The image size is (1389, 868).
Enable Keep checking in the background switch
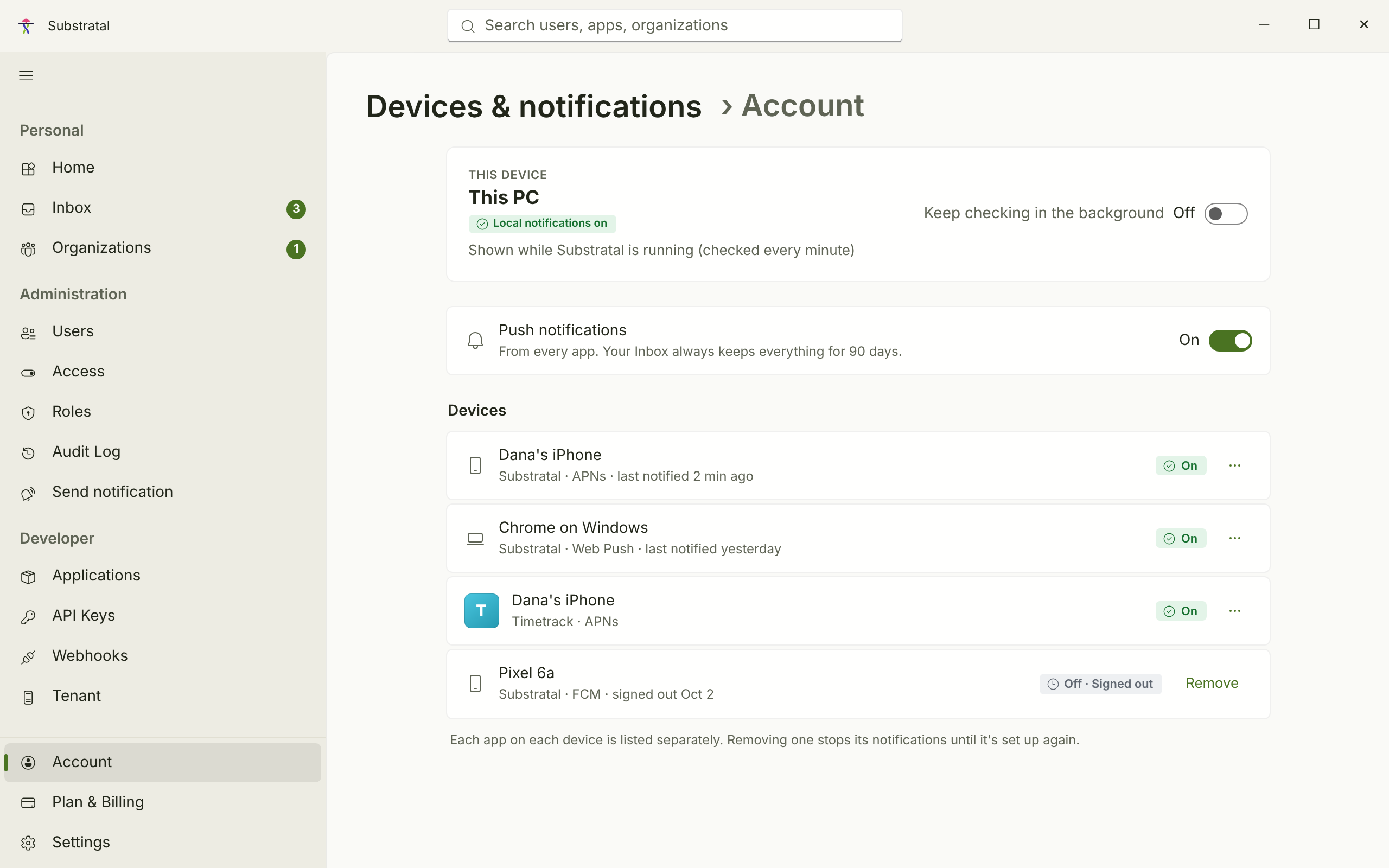click(1226, 214)
